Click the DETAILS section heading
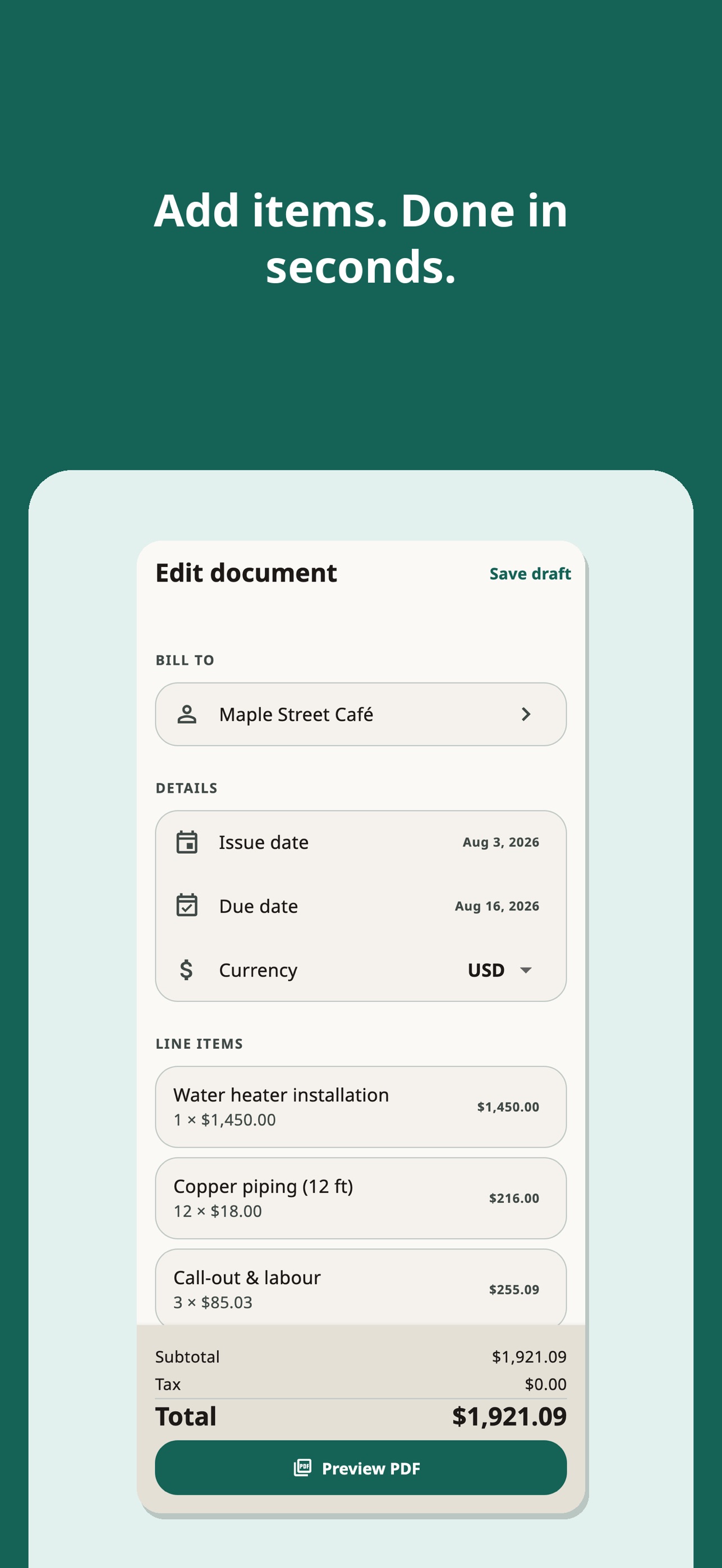Viewport: 722px width, 1568px height. pyautogui.click(x=186, y=788)
